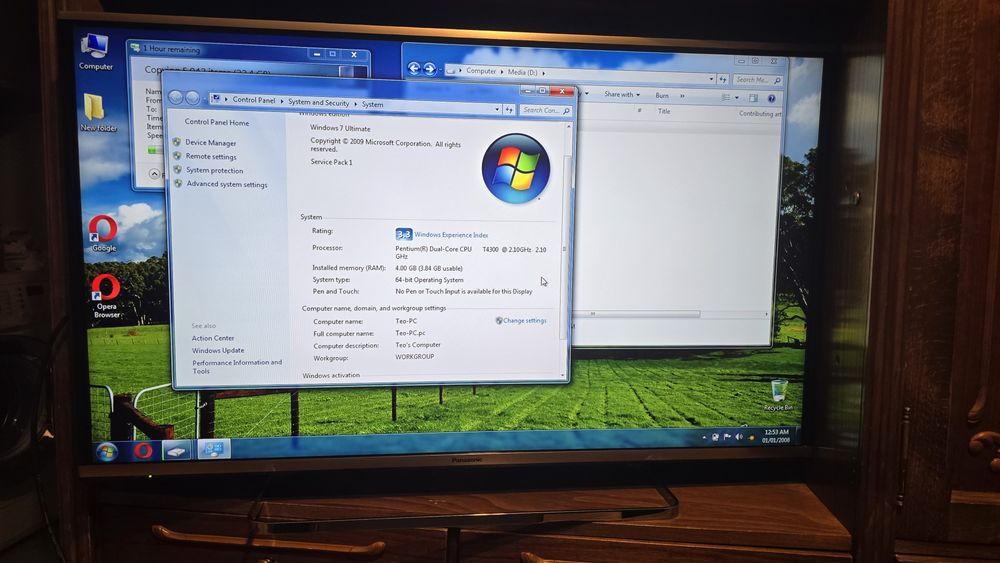This screenshot has height=563, width=1000.
Task: Select the Windows 7 Ultimate text
Action: [340, 128]
